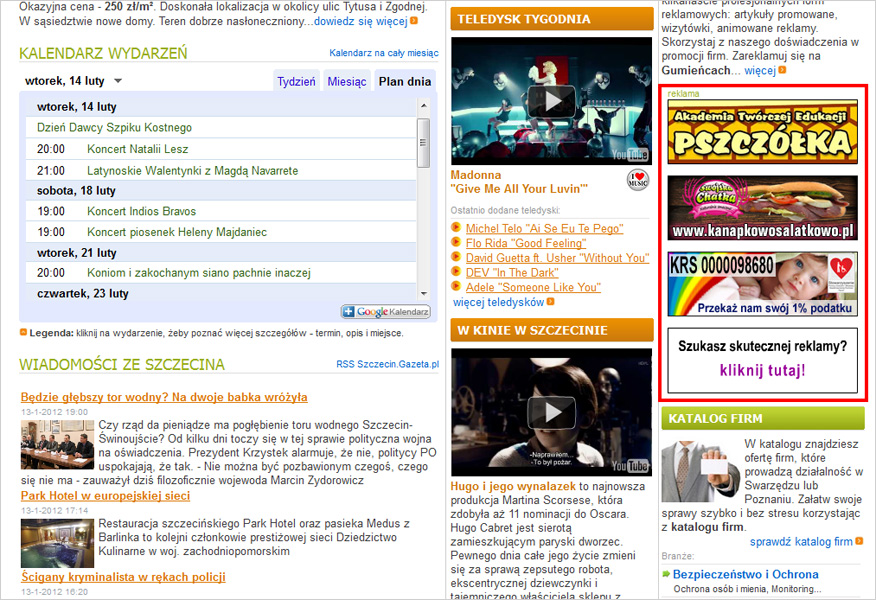
Task: Switch to the Miesiąc calendar tab
Action: [x=346, y=82]
